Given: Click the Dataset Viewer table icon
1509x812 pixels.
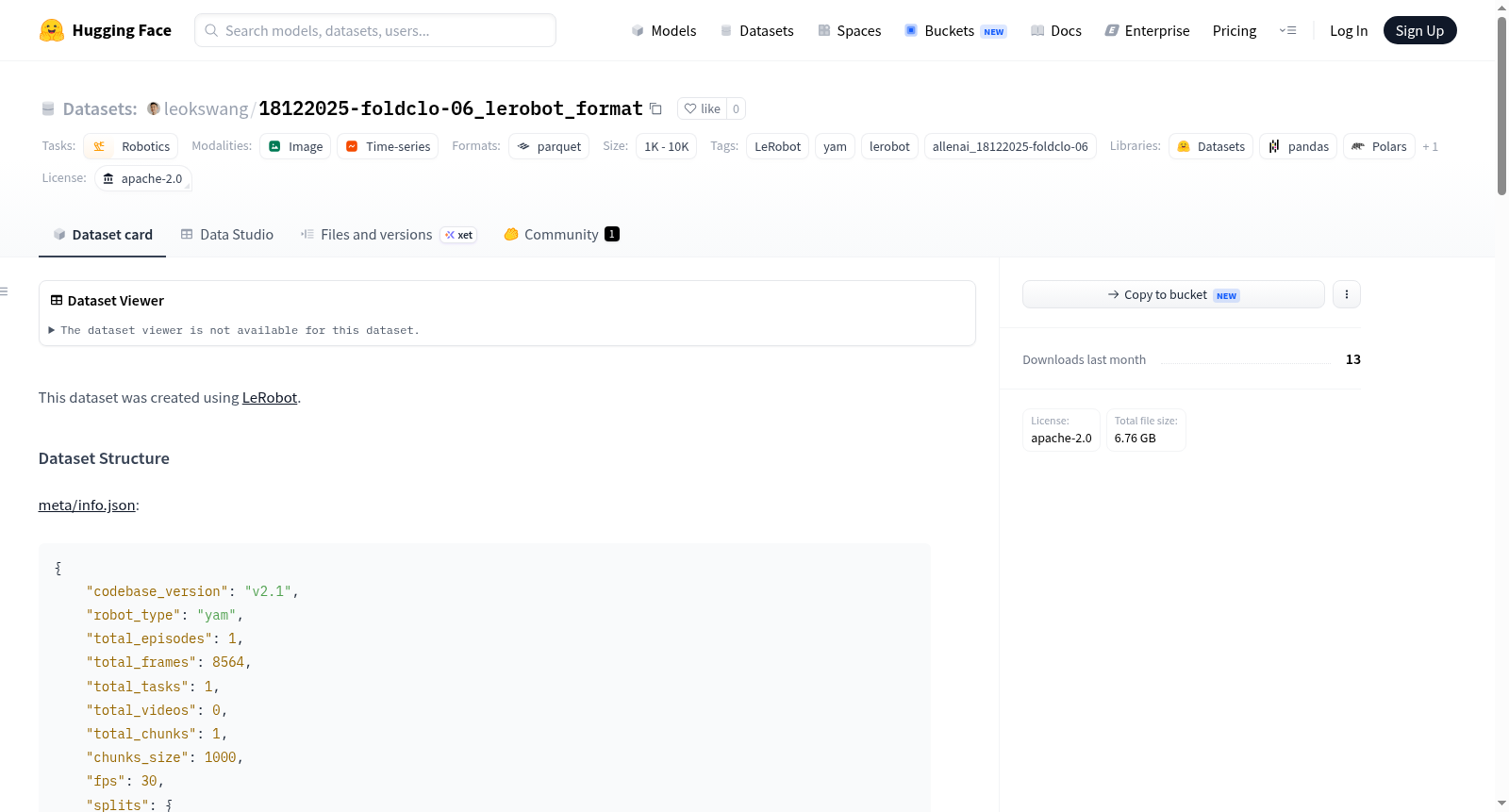Looking at the screenshot, I should click(x=57, y=300).
